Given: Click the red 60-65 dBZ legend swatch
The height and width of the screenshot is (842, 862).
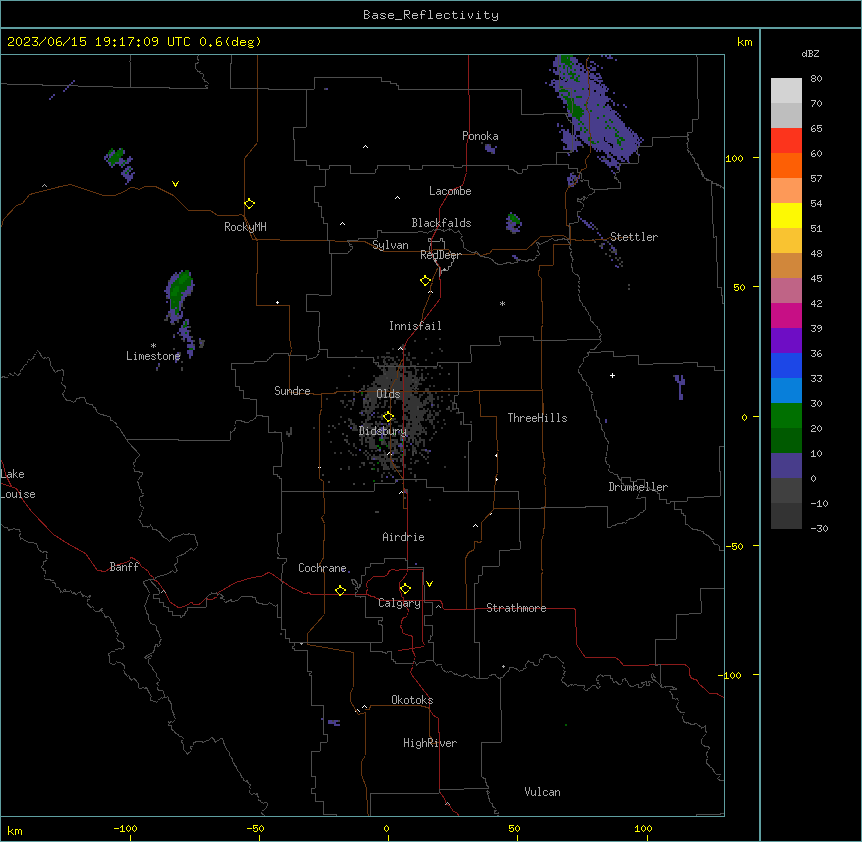Looking at the screenshot, I should [786, 141].
